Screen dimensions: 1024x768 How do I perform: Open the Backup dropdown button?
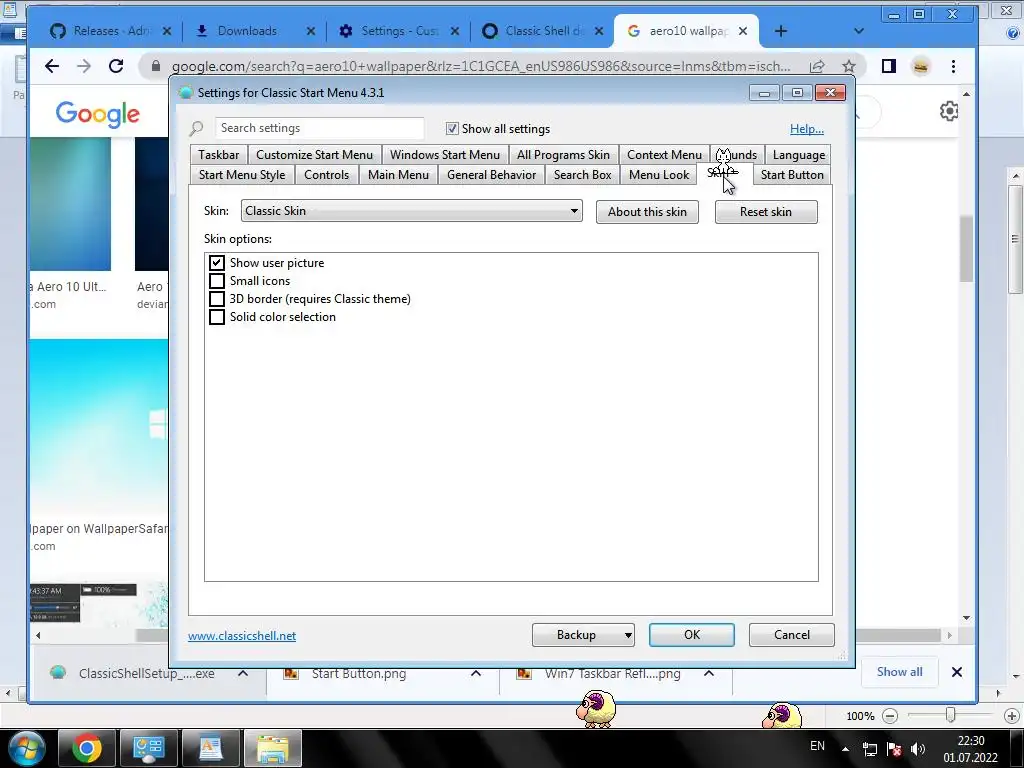[x=583, y=635]
